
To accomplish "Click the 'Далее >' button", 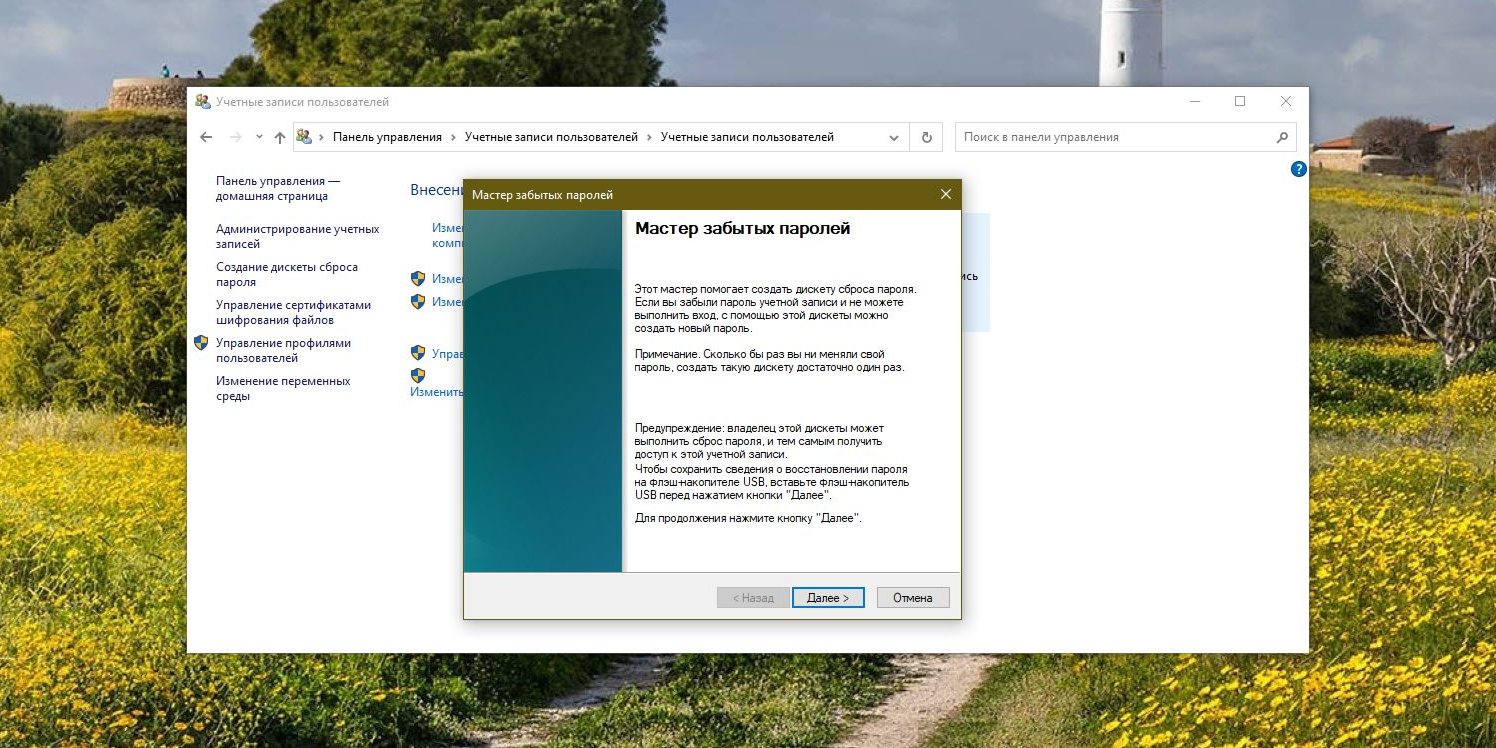I will point(827,597).
